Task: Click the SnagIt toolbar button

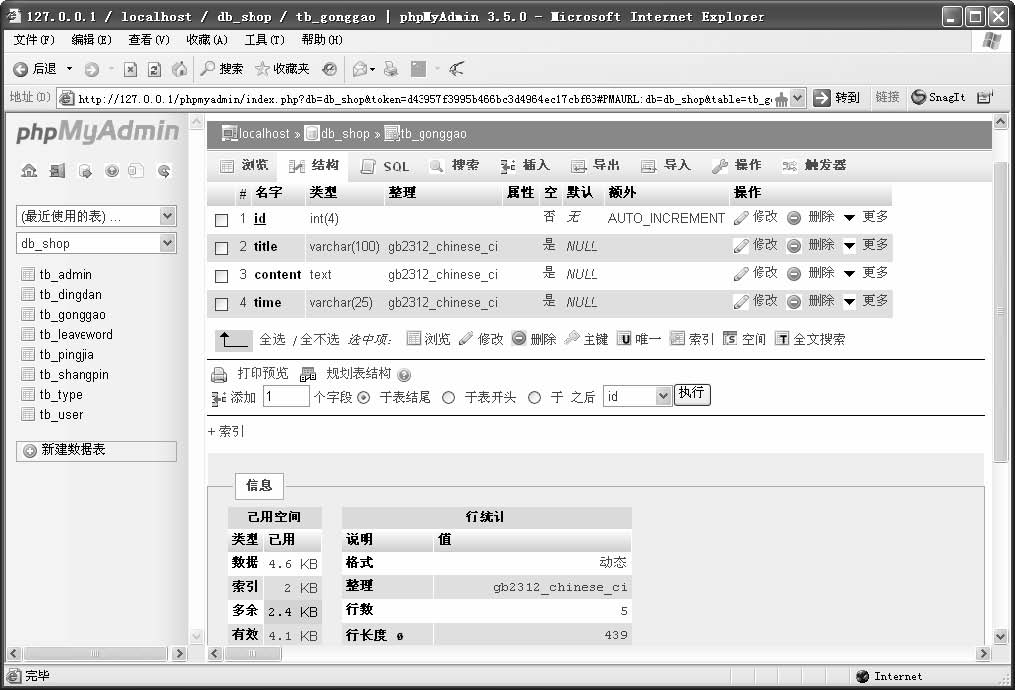Action: tap(939, 97)
